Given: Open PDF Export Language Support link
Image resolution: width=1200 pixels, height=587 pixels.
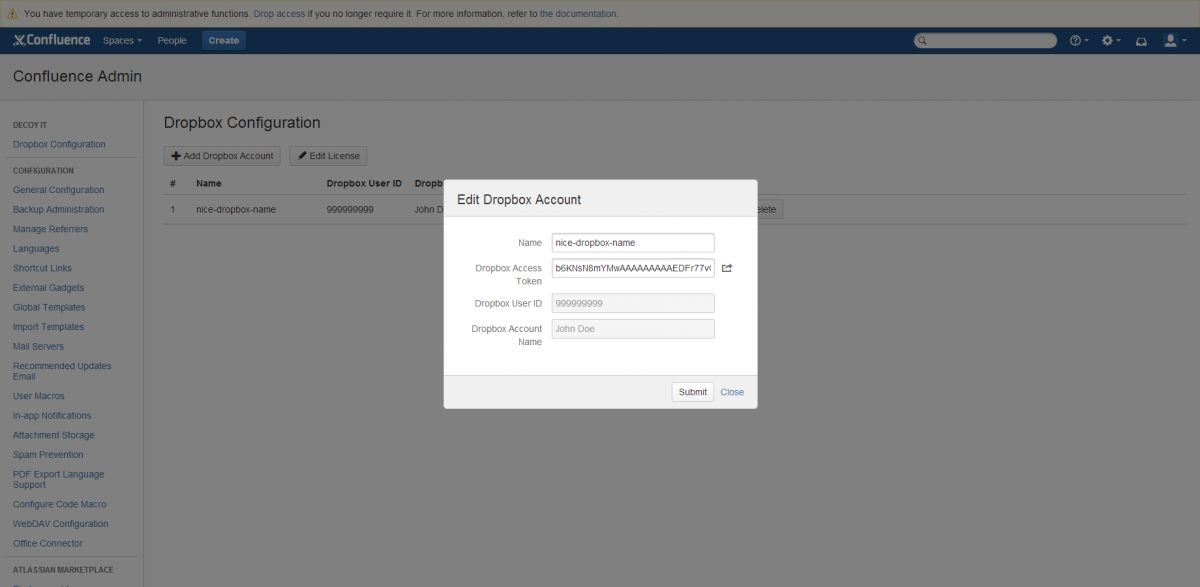Looking at the screenshot, I should click(x=58, y=479).
